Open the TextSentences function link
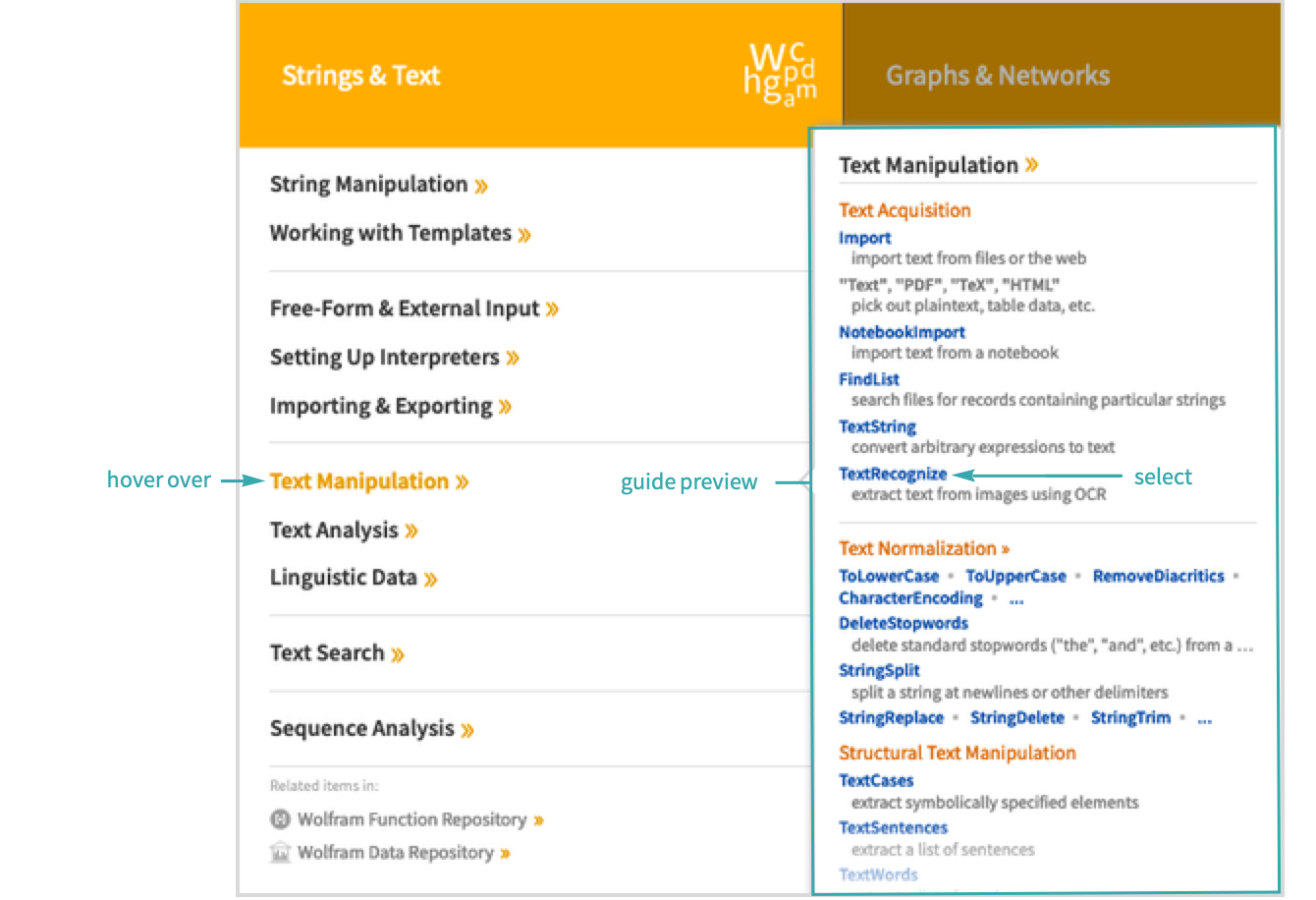The height and width of the screenshot is (900, 1316). [893, 827]
